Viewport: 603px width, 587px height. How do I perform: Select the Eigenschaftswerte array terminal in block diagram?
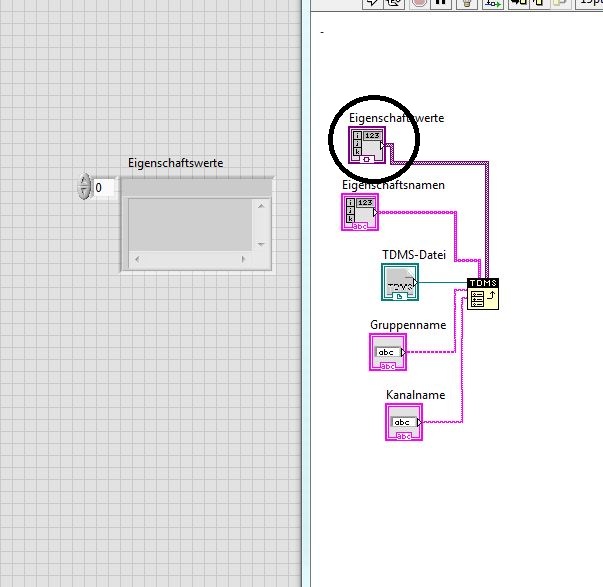tap(367, 145)
